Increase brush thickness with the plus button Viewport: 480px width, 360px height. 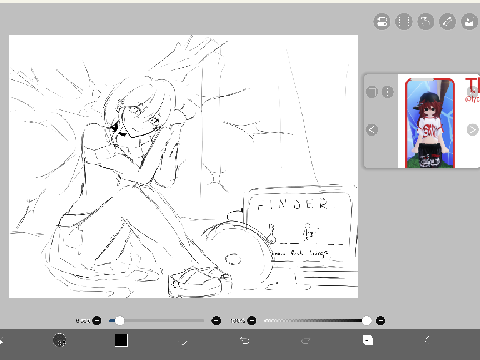[x=216, y=321]
